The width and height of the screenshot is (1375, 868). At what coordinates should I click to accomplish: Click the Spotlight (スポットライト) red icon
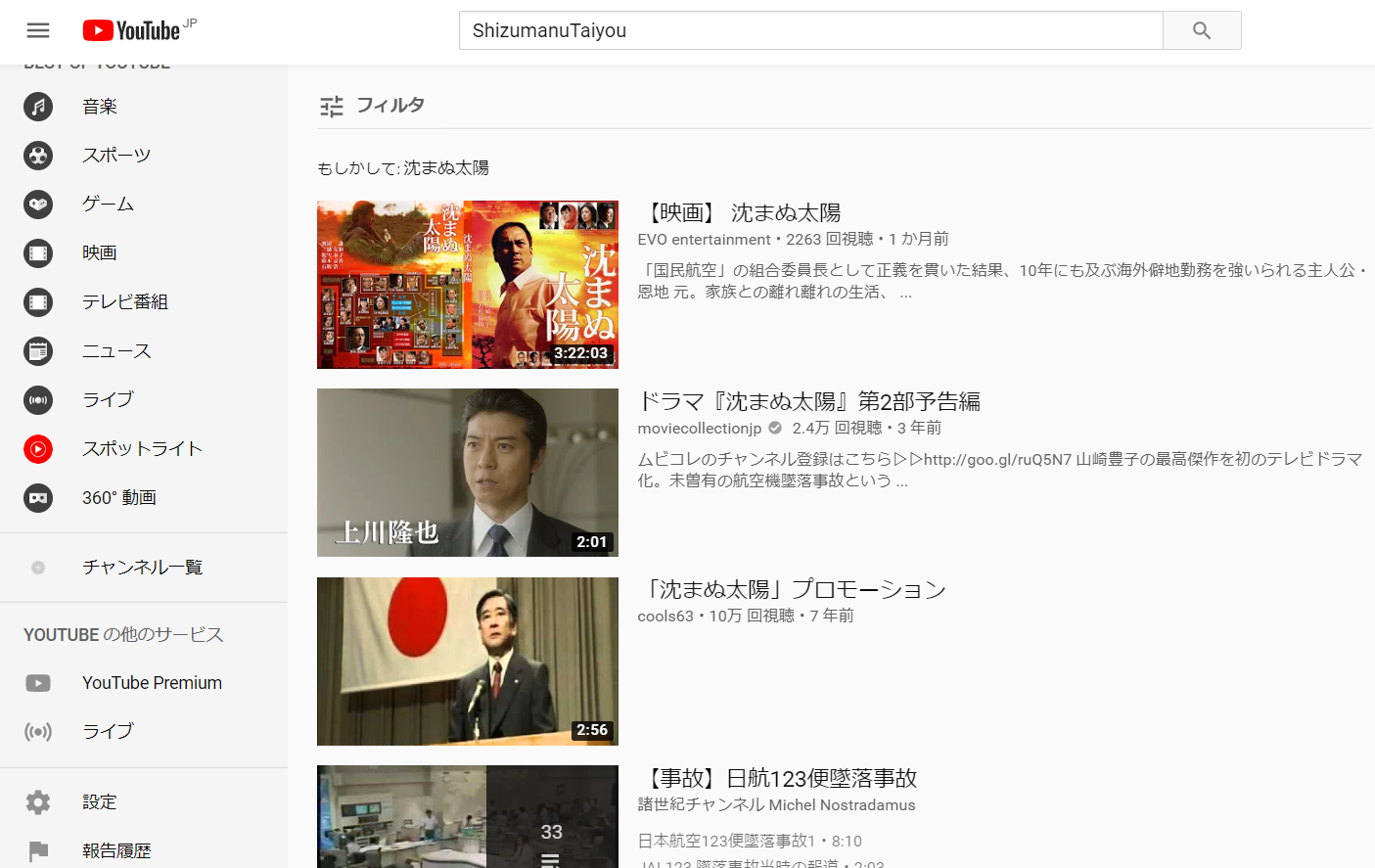tap(38, 449)
